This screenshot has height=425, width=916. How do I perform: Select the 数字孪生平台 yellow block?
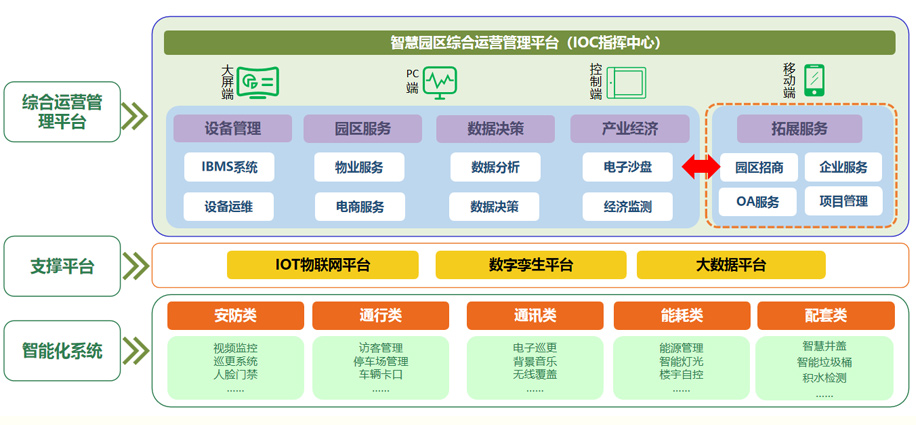531,265
